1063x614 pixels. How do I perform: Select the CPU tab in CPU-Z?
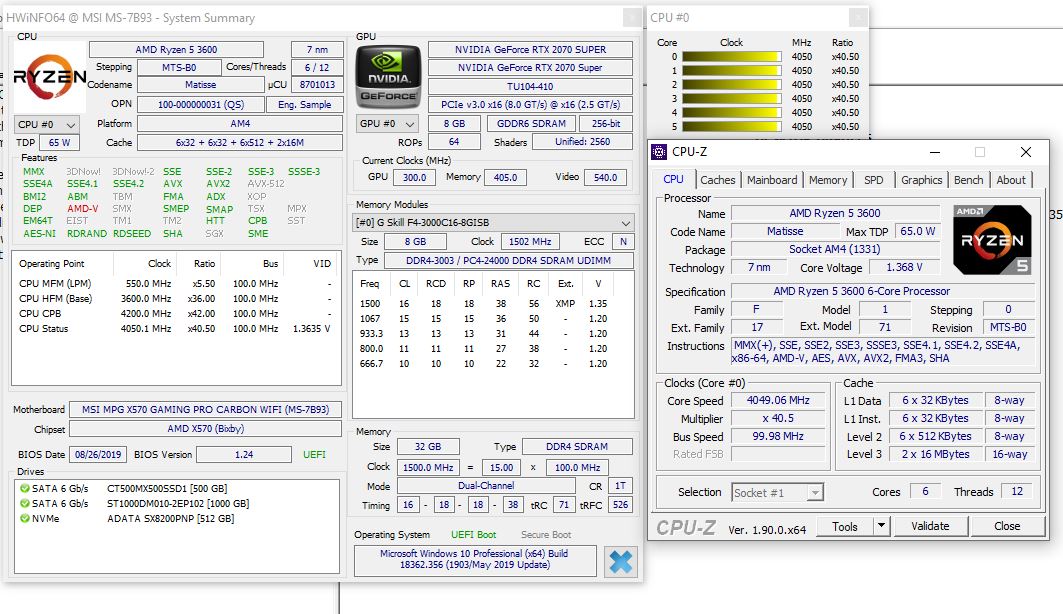coord(673,179)
